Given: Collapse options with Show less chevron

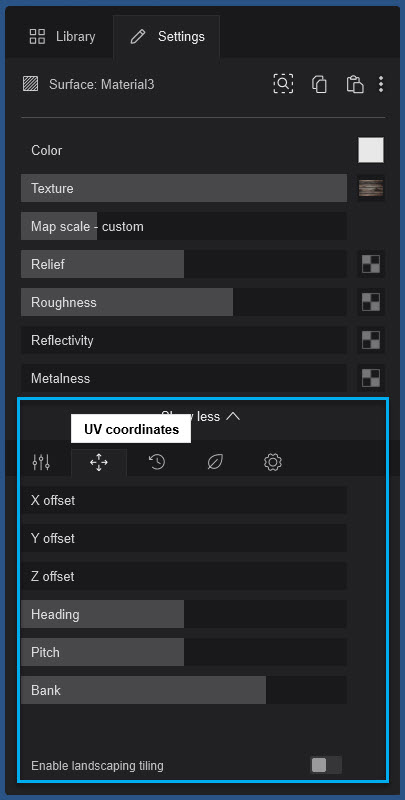Looking at the screenshot, I should pos(200,416).
